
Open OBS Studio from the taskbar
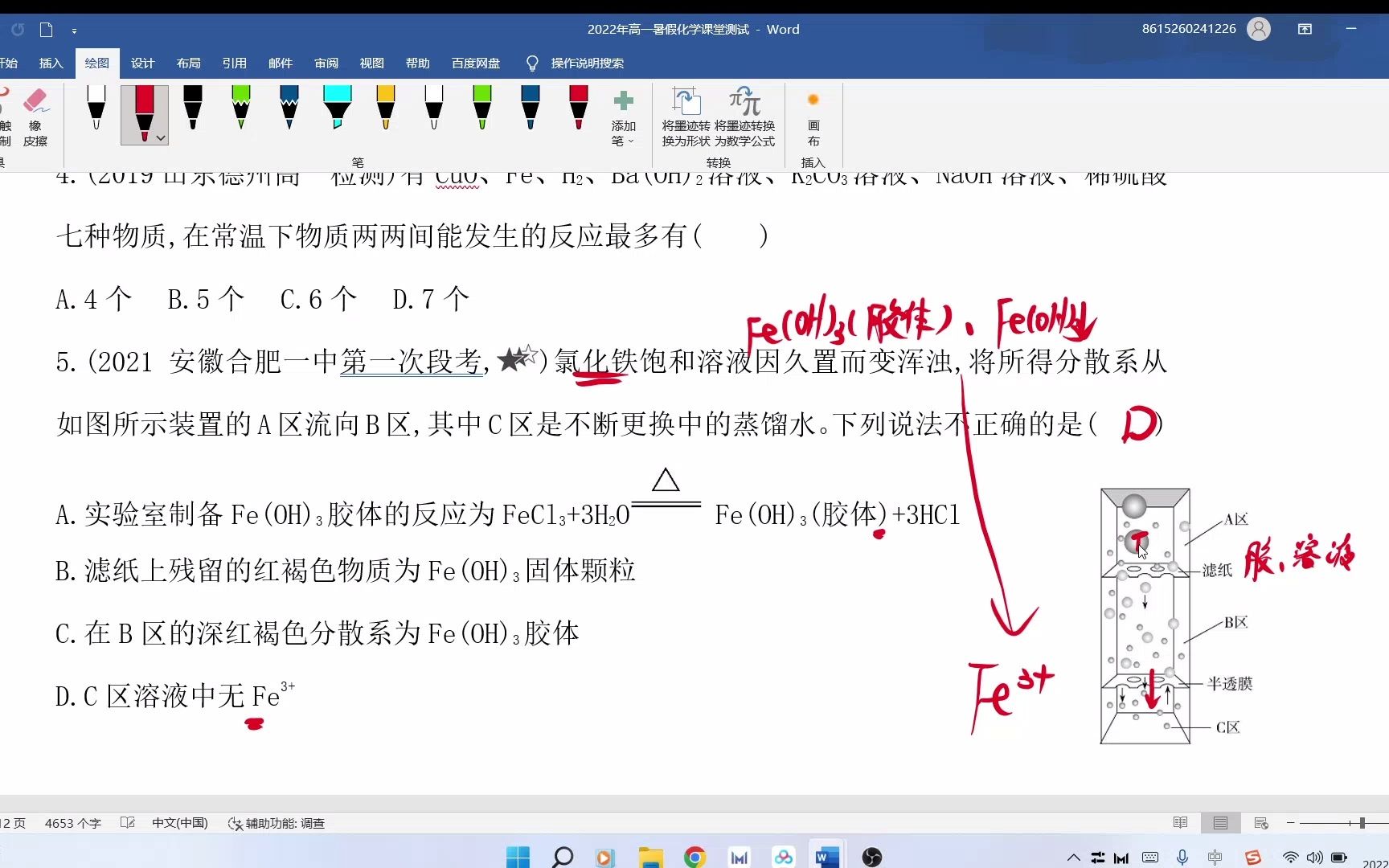point(871,858)
